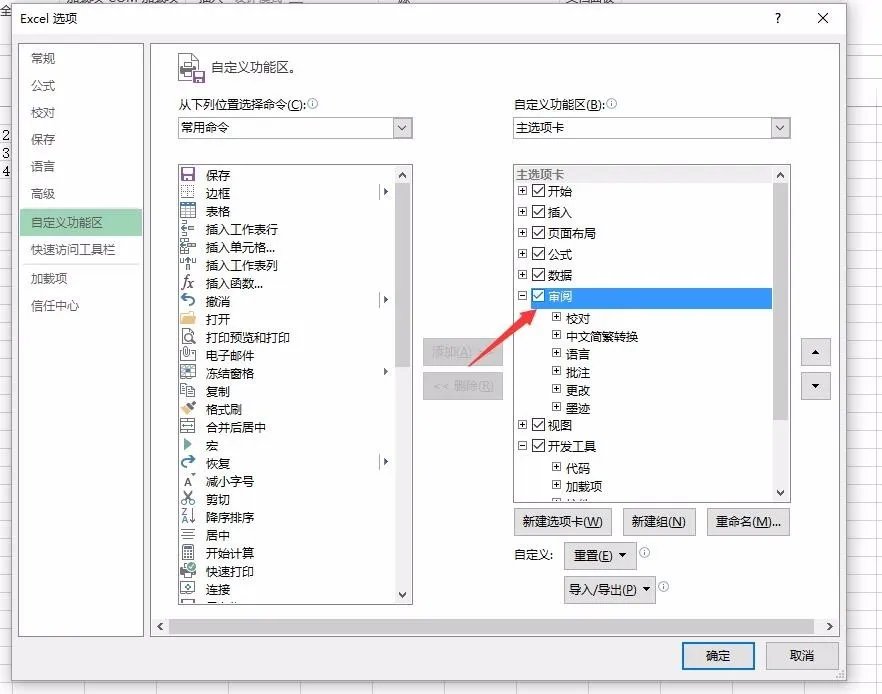Image resolution: width=882 pixels, height=694 pixels.
Task: Select the 插入函数 command icon
Action: pos(190,283)
